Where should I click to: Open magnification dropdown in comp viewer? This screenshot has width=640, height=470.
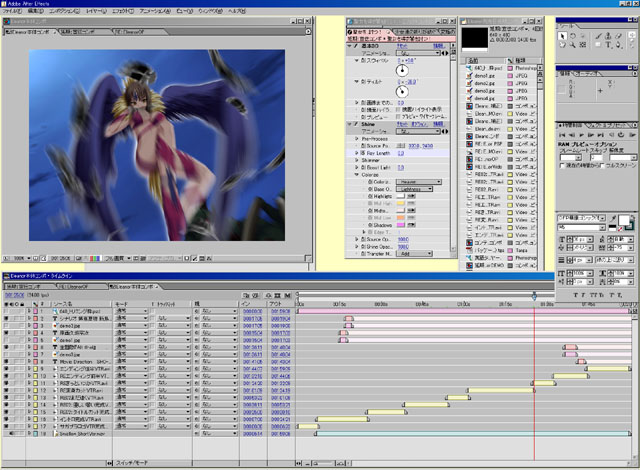[x=22, y=258]
